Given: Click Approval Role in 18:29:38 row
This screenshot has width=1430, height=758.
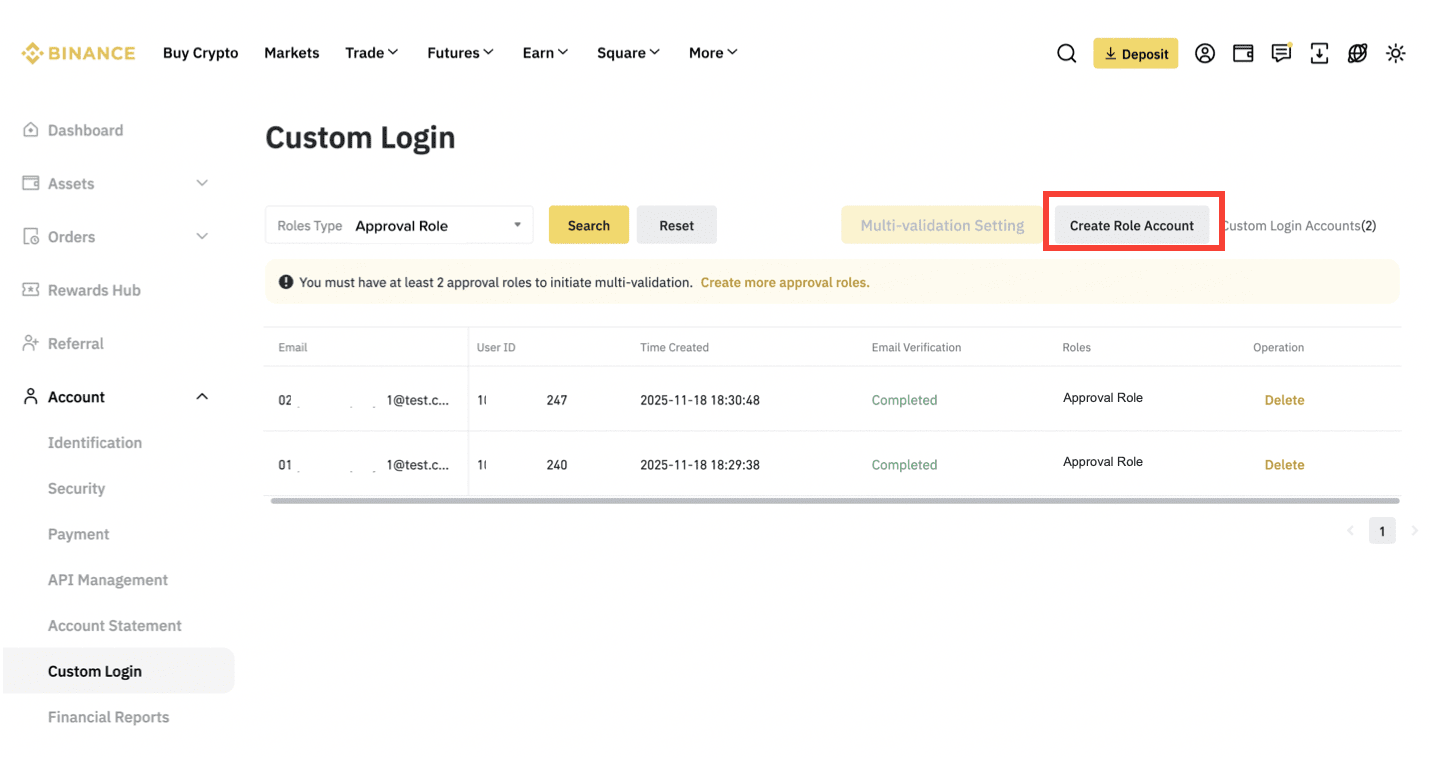Looking at the screenshot, I should (x=1103, y=462).
